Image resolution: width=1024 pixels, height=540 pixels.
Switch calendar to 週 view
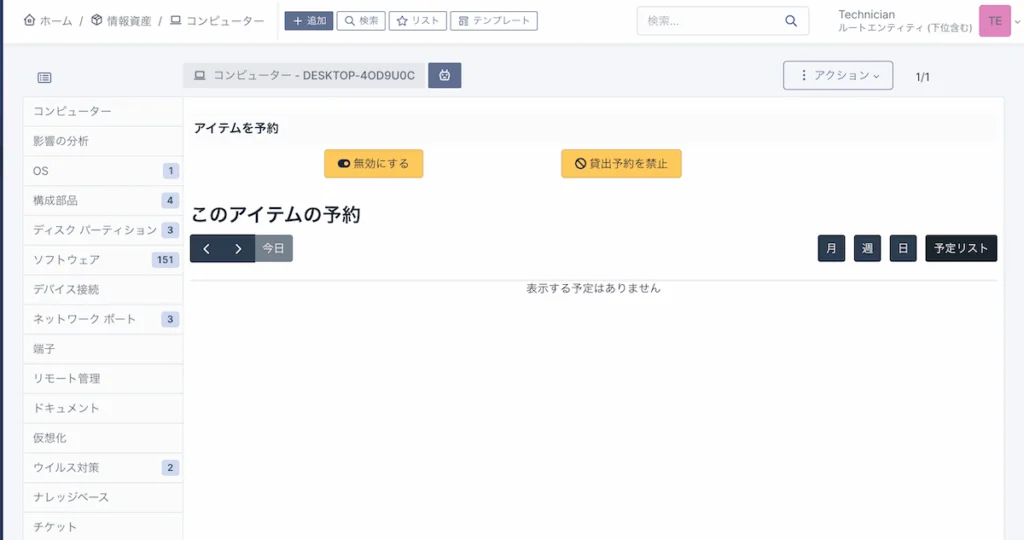click(x=867, y=248)
